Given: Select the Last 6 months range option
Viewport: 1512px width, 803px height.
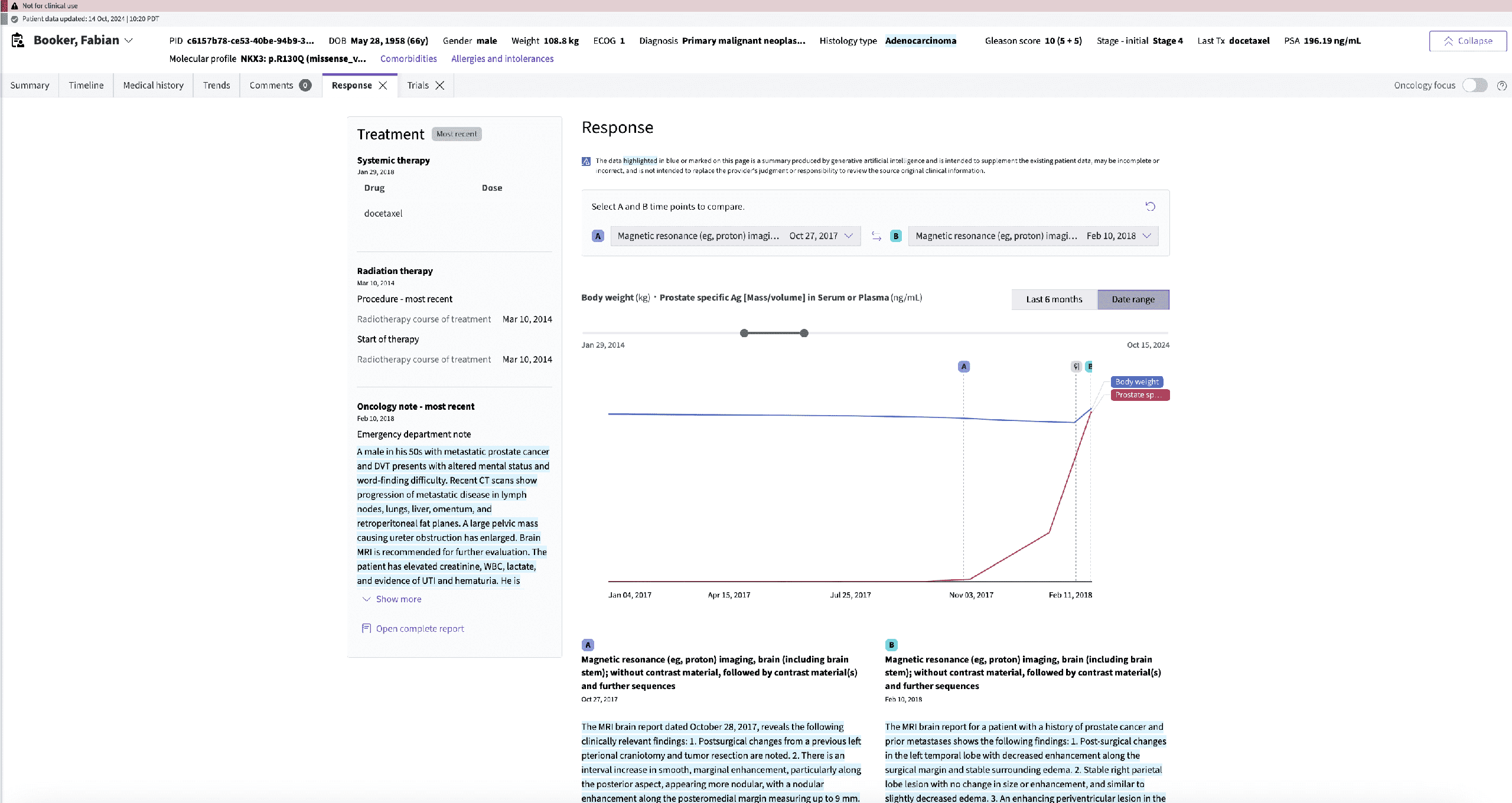Looking at the screenshot, I should tap(1054, 299).
